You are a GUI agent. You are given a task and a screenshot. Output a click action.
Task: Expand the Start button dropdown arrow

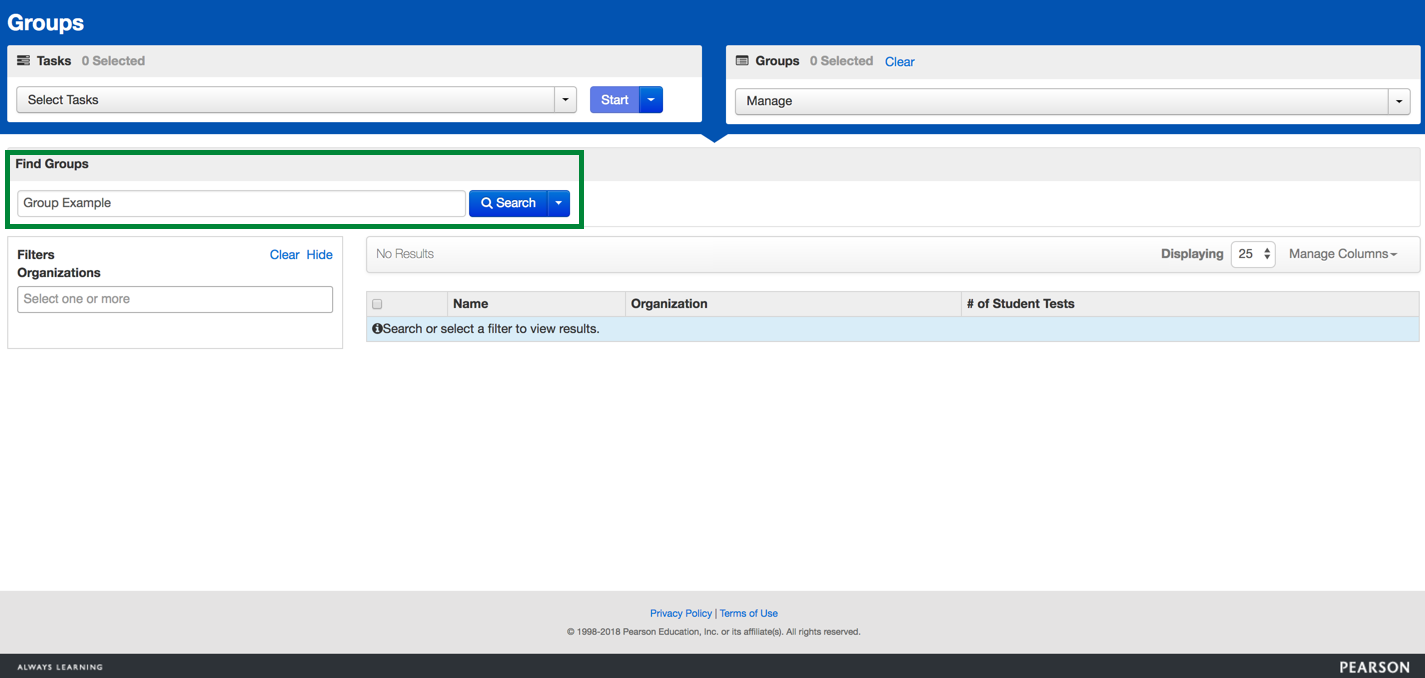point(651,100)
